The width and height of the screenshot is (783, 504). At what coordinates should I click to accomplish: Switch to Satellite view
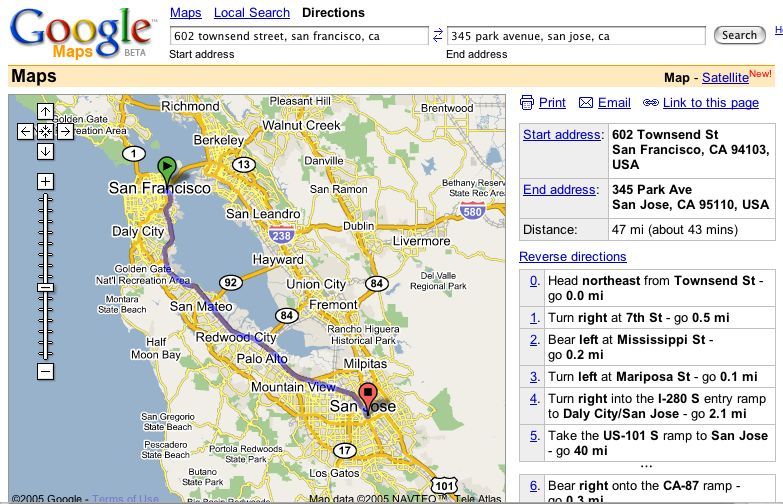click(724, 77)
